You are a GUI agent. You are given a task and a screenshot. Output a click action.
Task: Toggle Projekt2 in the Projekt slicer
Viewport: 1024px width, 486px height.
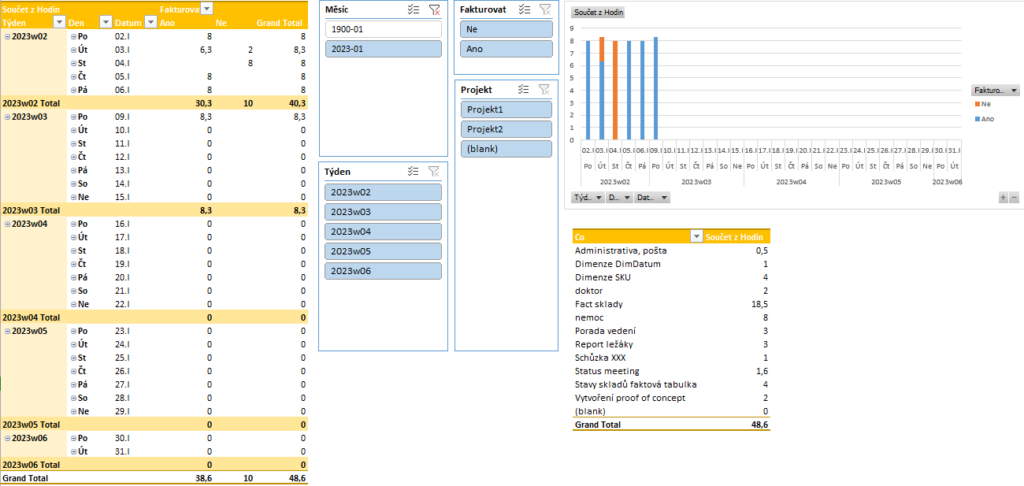pos(506,129)
